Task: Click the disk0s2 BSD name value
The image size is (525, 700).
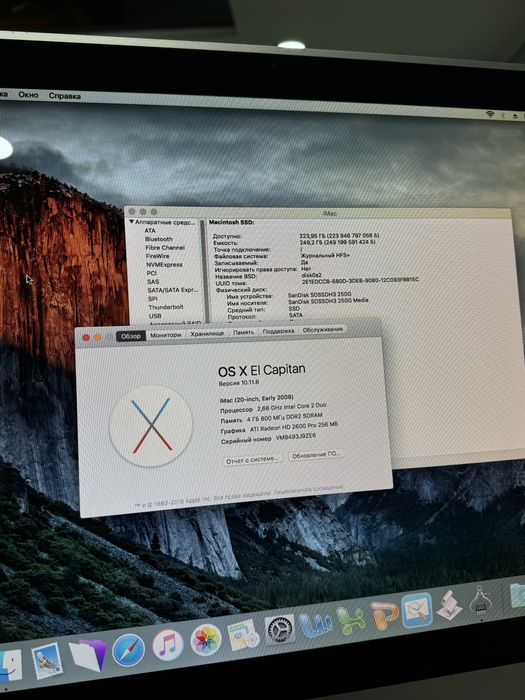Action: (x=311, y=275)
